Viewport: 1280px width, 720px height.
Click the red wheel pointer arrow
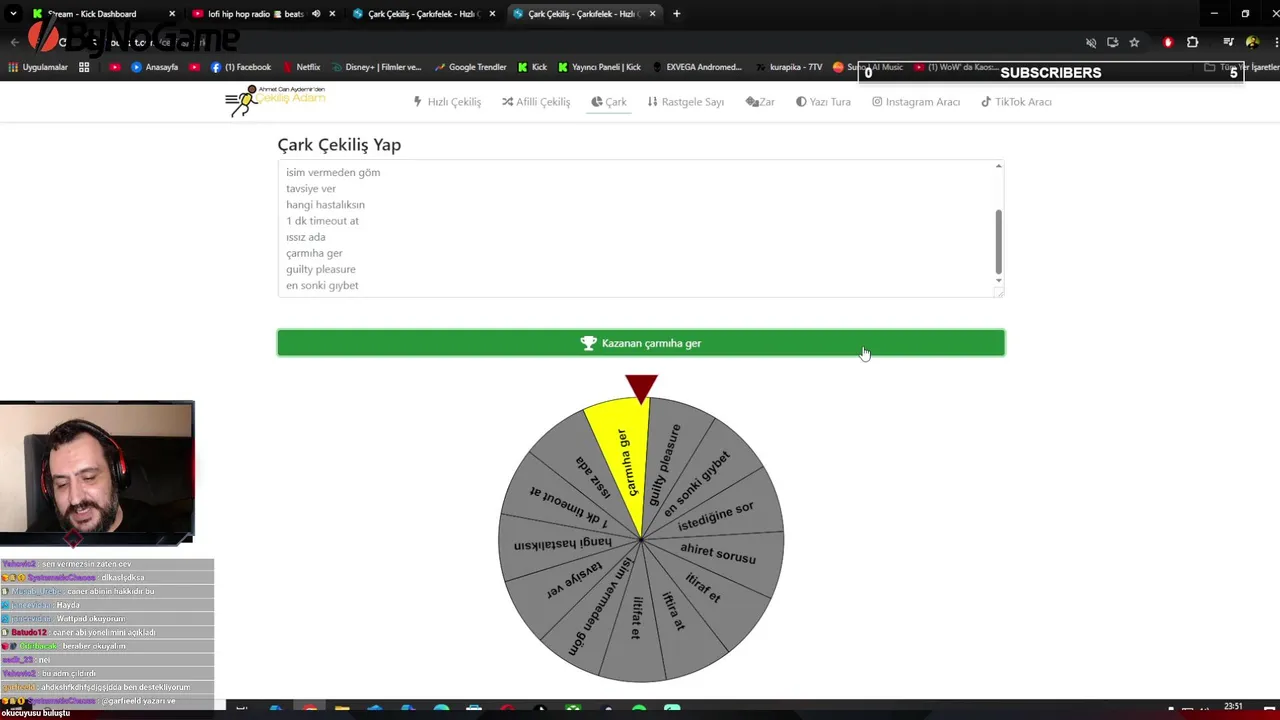point(641,388)
